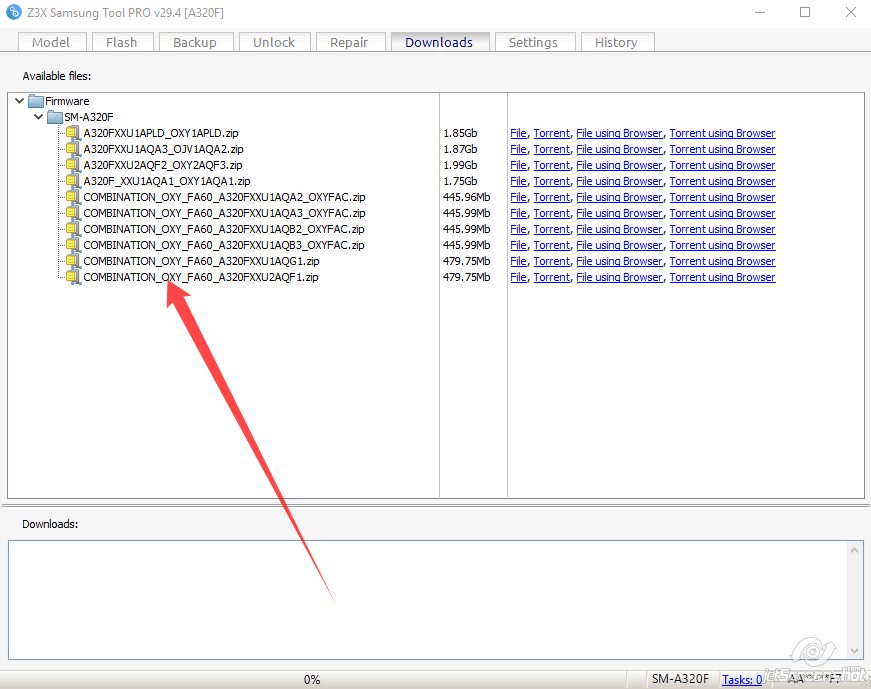Screen dimensions: 871x689
Task: Click zip icon of COMBINATION A320FXXU1AQA3_OXYFAC
Action: point(73,213)
